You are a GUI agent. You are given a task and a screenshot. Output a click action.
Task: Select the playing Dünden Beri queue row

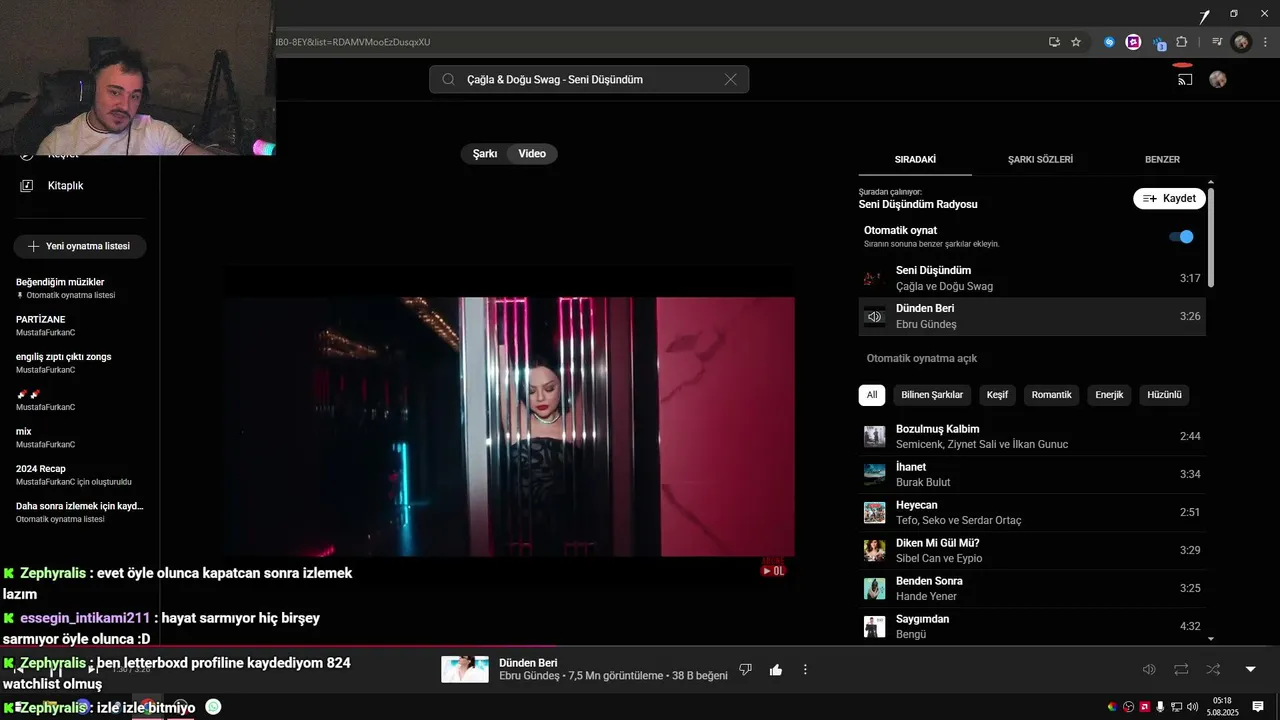[1032, 316]
